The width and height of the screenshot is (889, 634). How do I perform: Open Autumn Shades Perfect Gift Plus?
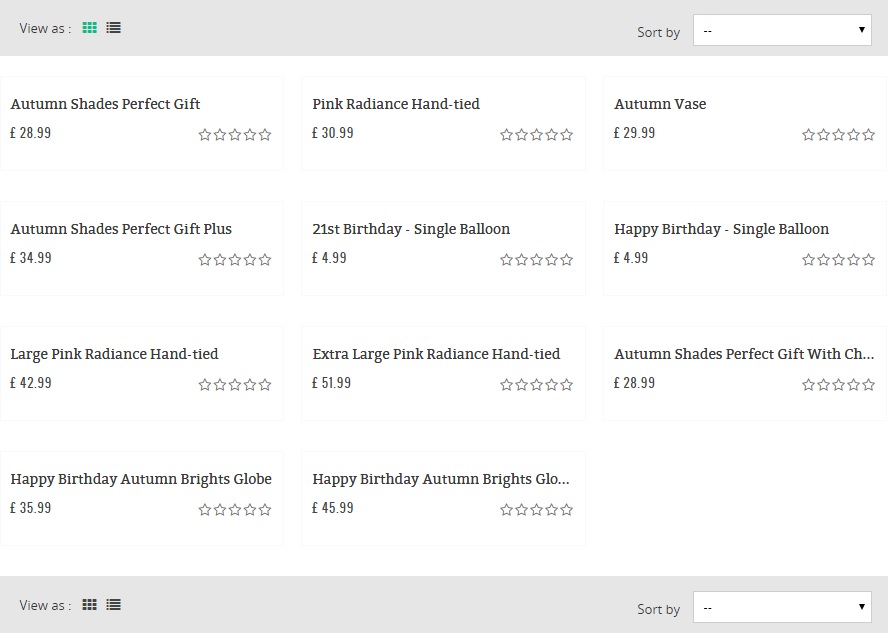coord(121,229)
